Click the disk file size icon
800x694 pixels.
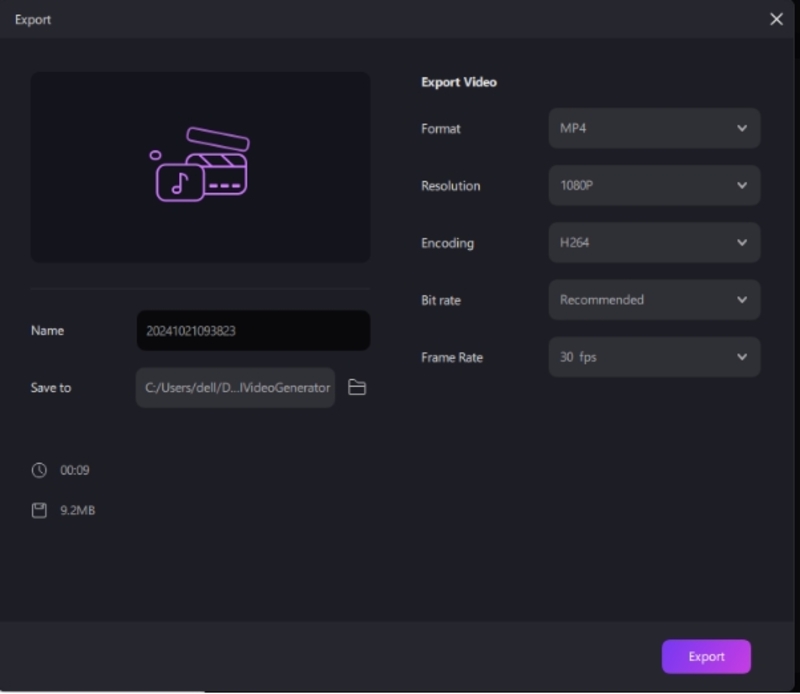click(39, 511)
